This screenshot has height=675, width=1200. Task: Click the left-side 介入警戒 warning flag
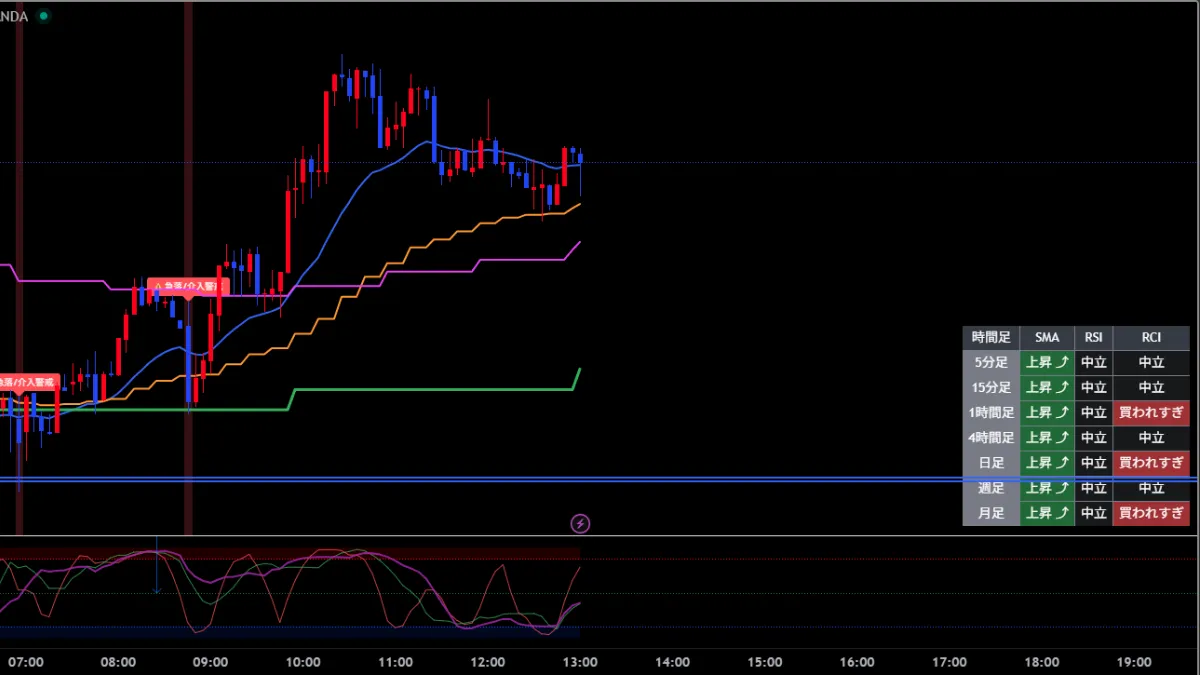(x=30, y=382)
